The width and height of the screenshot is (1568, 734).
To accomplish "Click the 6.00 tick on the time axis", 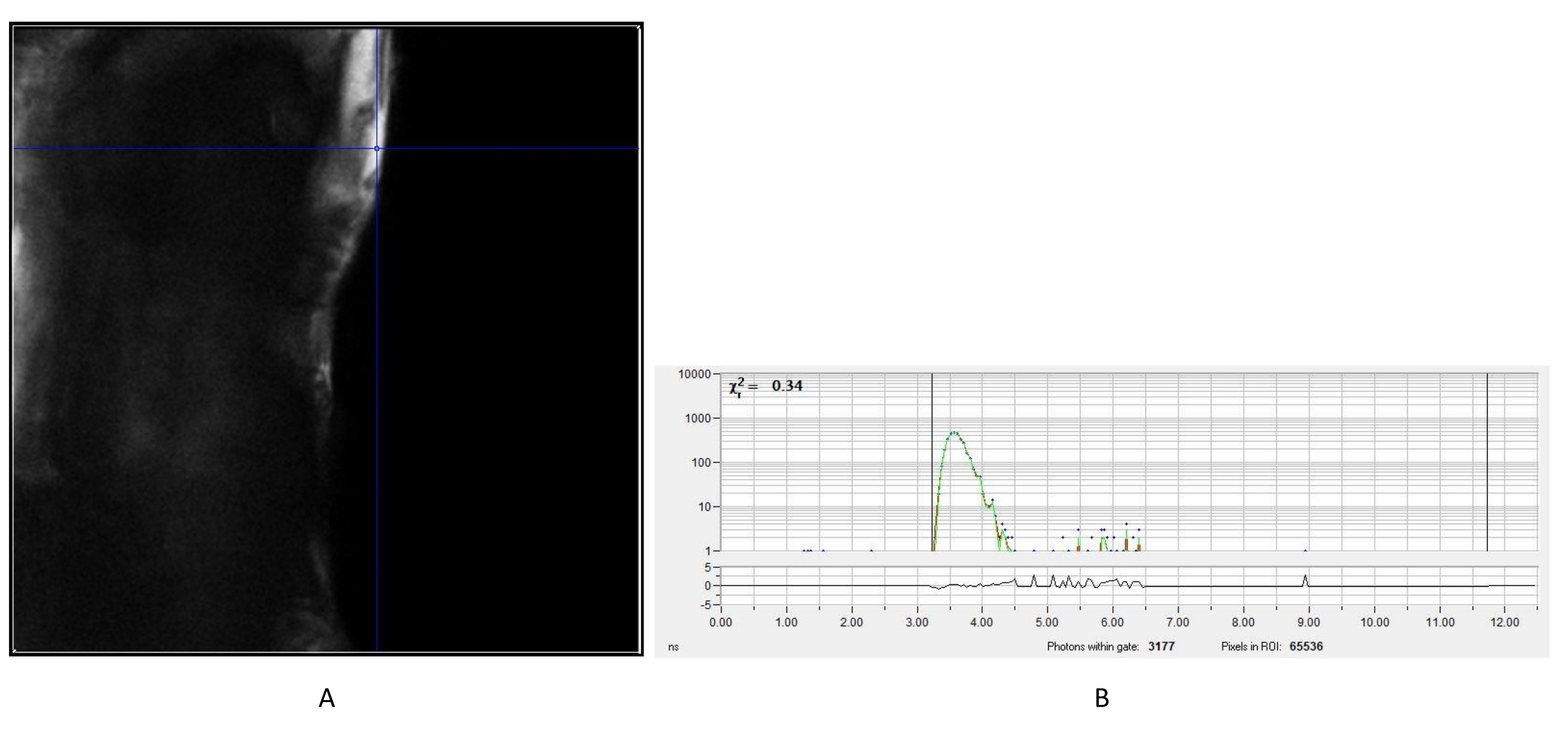I will pos(1112,622).
